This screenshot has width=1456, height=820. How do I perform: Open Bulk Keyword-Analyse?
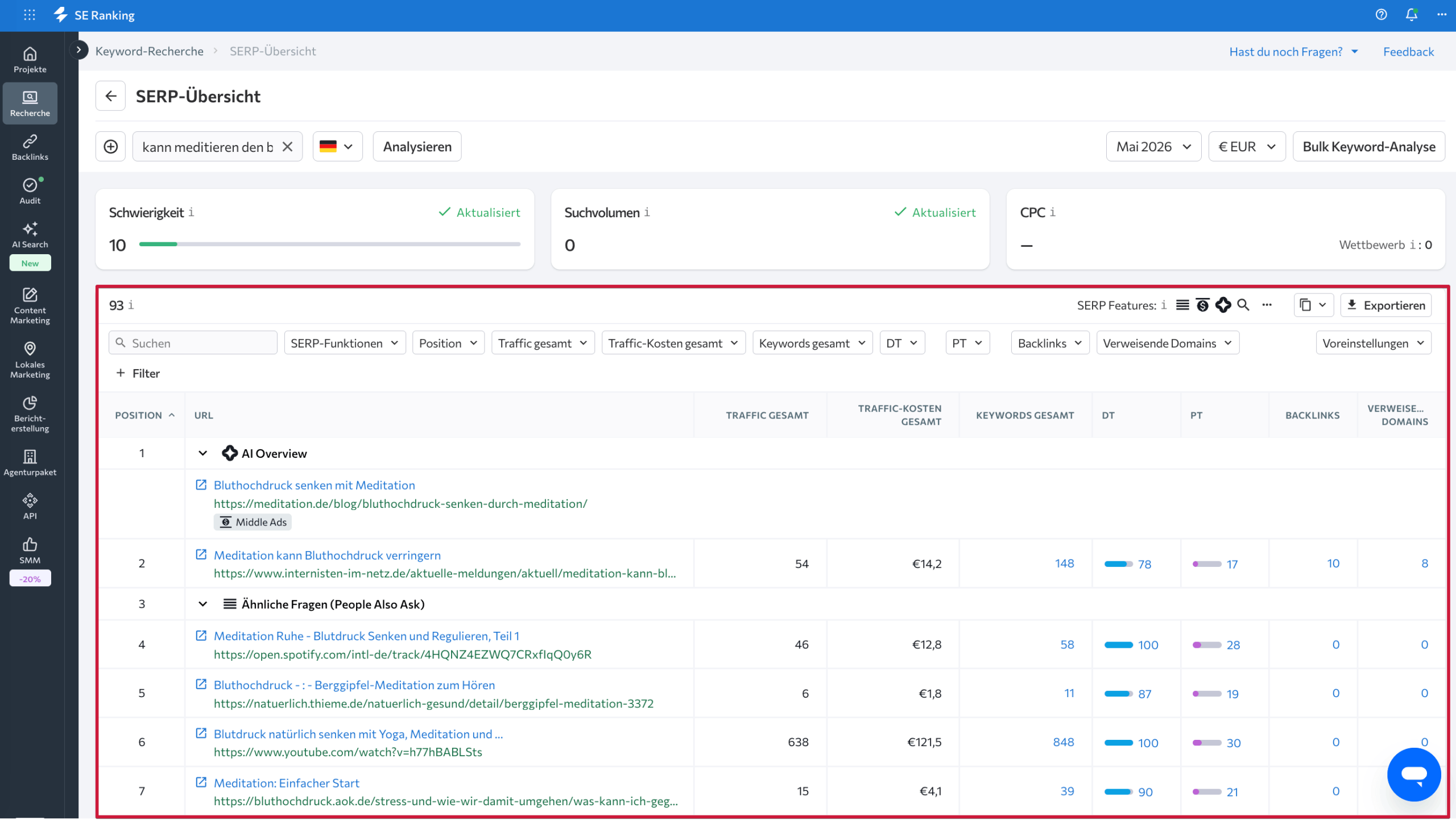click(1368, 147)
